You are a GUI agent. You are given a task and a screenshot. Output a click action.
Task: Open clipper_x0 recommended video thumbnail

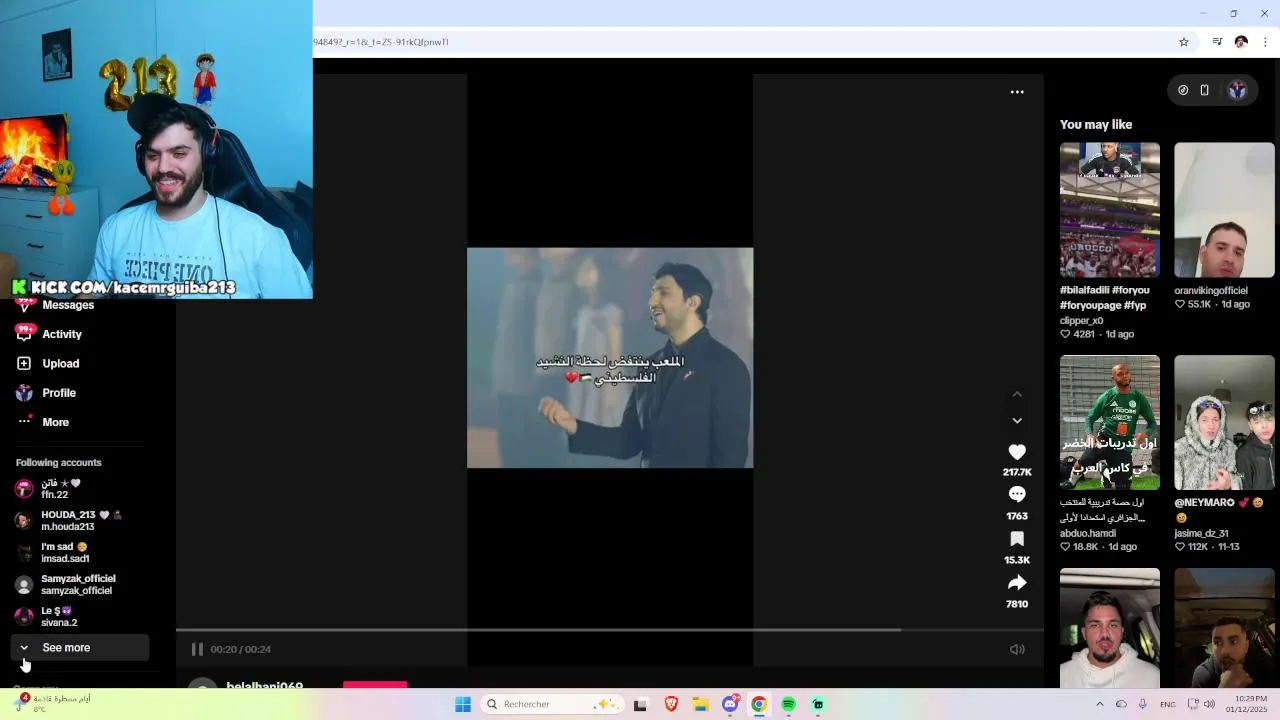point(1110,210)
